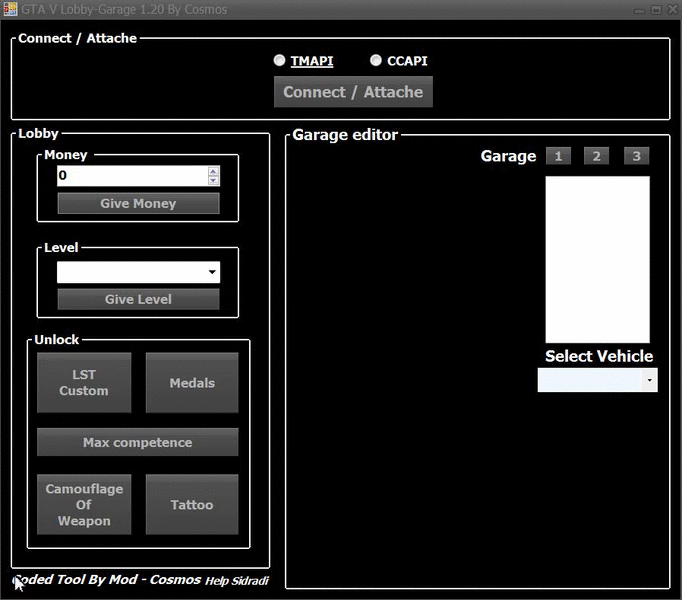The height and width of the screenshot is (600, 682).
Task: Switch to Garage 2
Action: [596, 156]
